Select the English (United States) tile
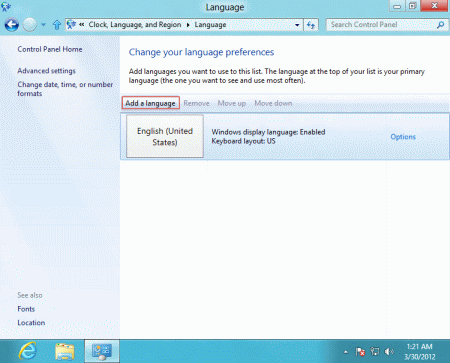Viewport: 450px width, 363px height. [x=165, y=136]
